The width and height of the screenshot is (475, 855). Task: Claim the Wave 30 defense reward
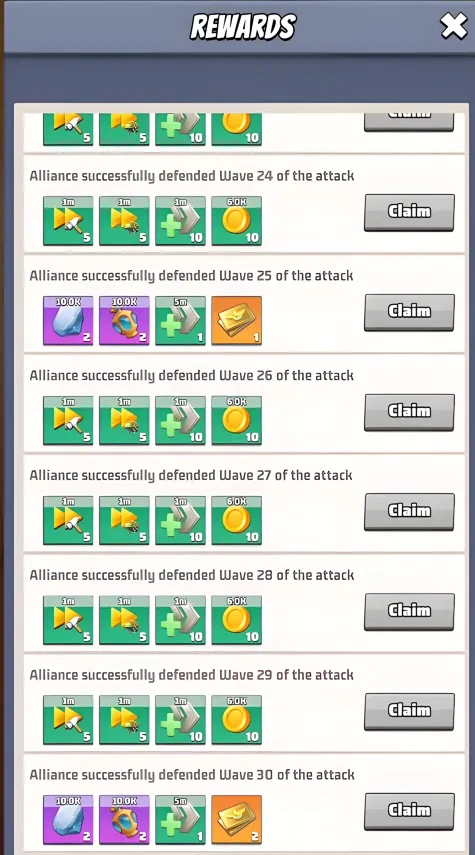pyautogui.click(x=409, y=811)
